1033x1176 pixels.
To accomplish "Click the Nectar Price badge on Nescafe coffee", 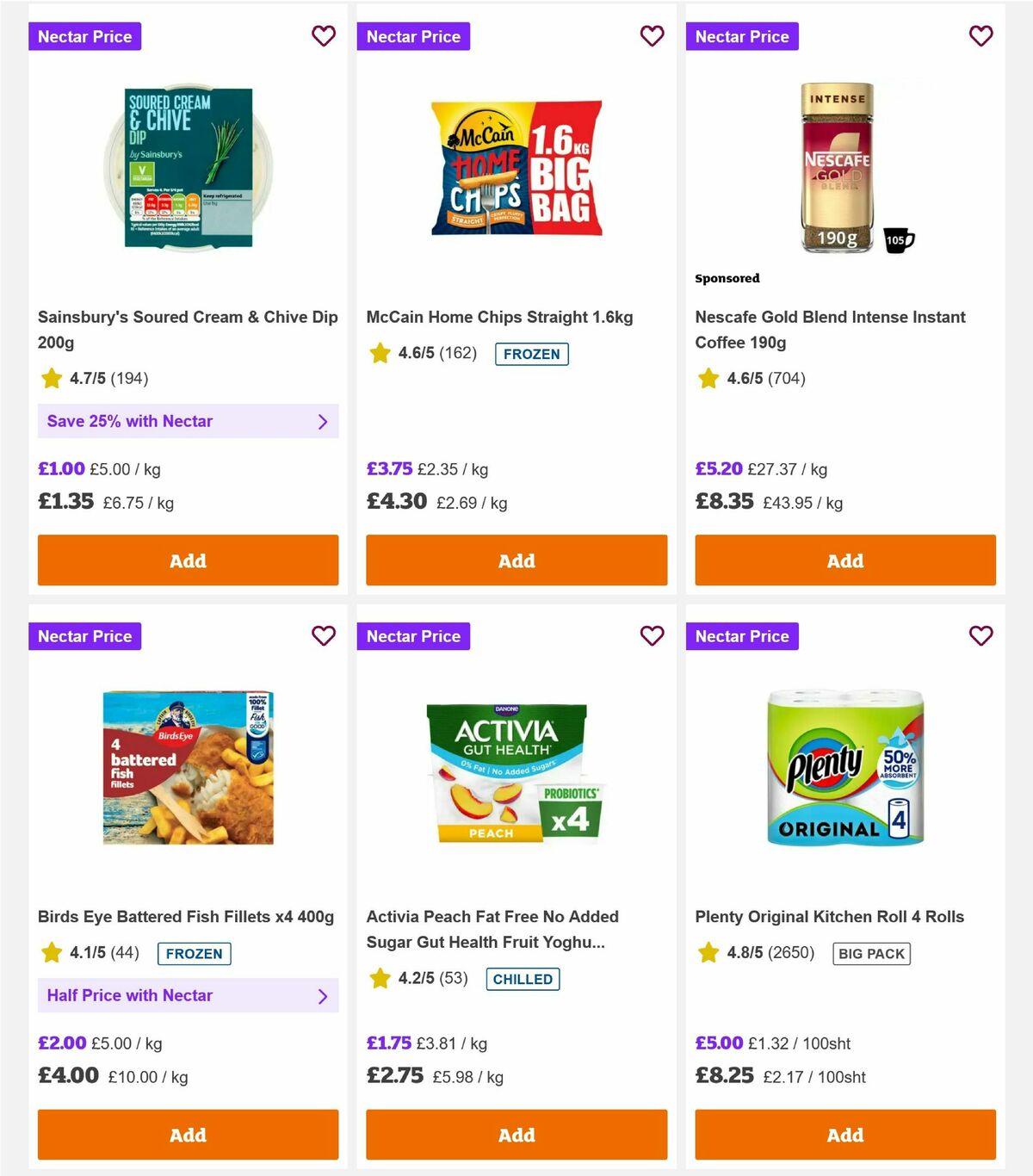I will point(742,36).
